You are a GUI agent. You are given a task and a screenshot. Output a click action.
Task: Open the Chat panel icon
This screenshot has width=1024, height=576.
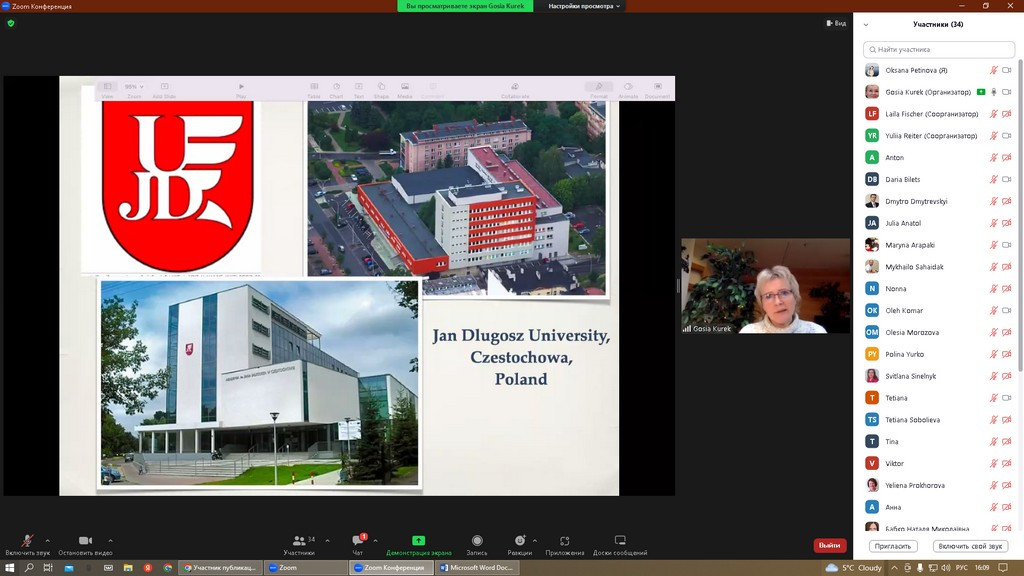pyautogui.click(x=357, y=541)
